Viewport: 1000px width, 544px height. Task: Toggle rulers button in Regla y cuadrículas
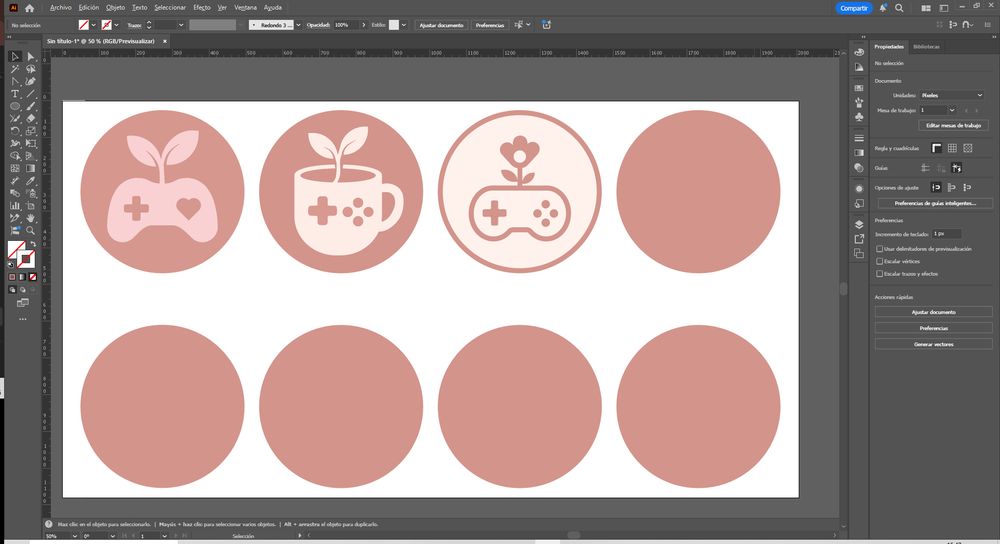[936, 148]
